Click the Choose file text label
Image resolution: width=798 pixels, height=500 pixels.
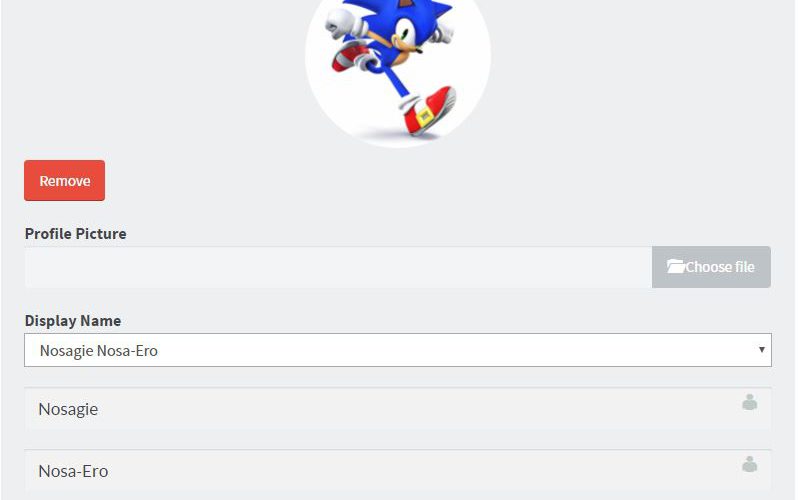(720, 267)
